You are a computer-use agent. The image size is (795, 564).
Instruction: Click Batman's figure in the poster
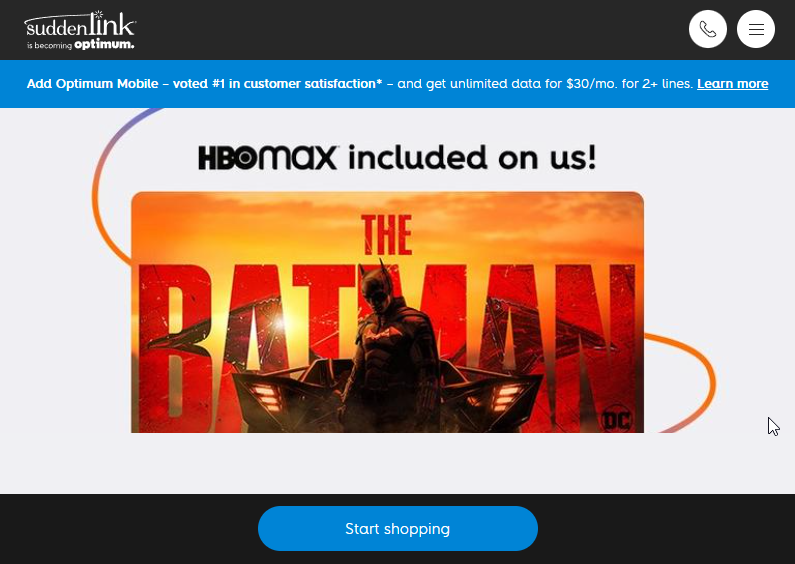pyautogui.click(x=388, y=345)
